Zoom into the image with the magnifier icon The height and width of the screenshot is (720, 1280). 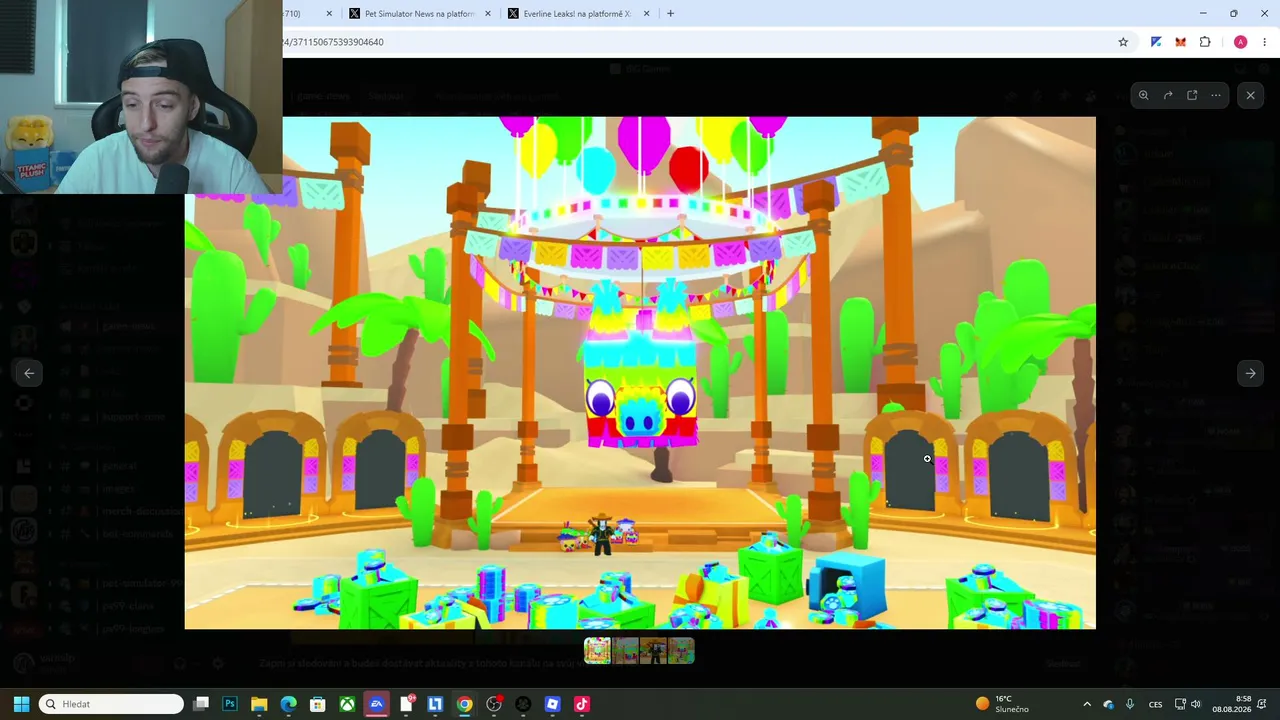(1143, 96)
